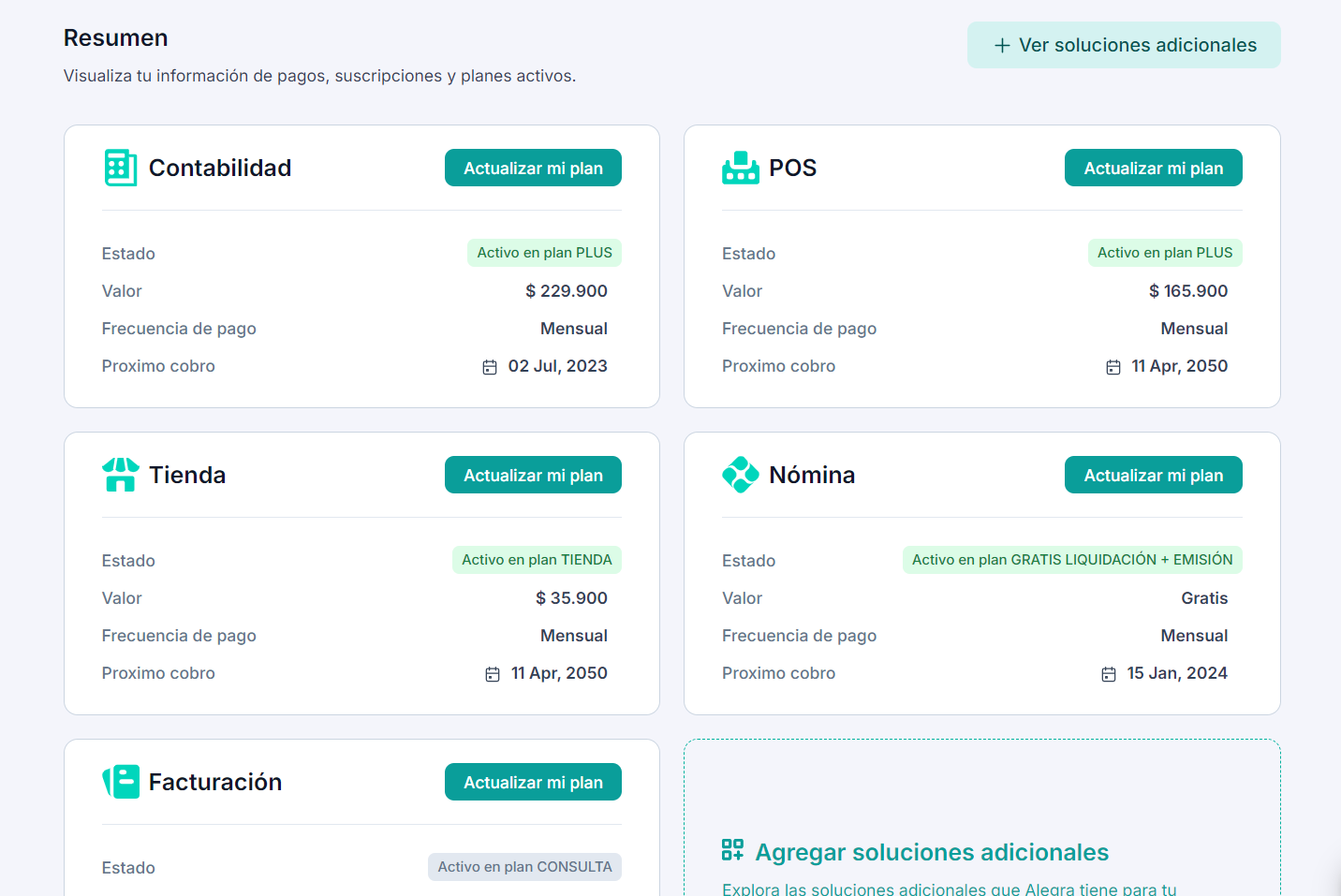Click the calendar icon next to 02 Jul, 2023
The width and height of the screenshot is (1341, 896).
point(490,367)
